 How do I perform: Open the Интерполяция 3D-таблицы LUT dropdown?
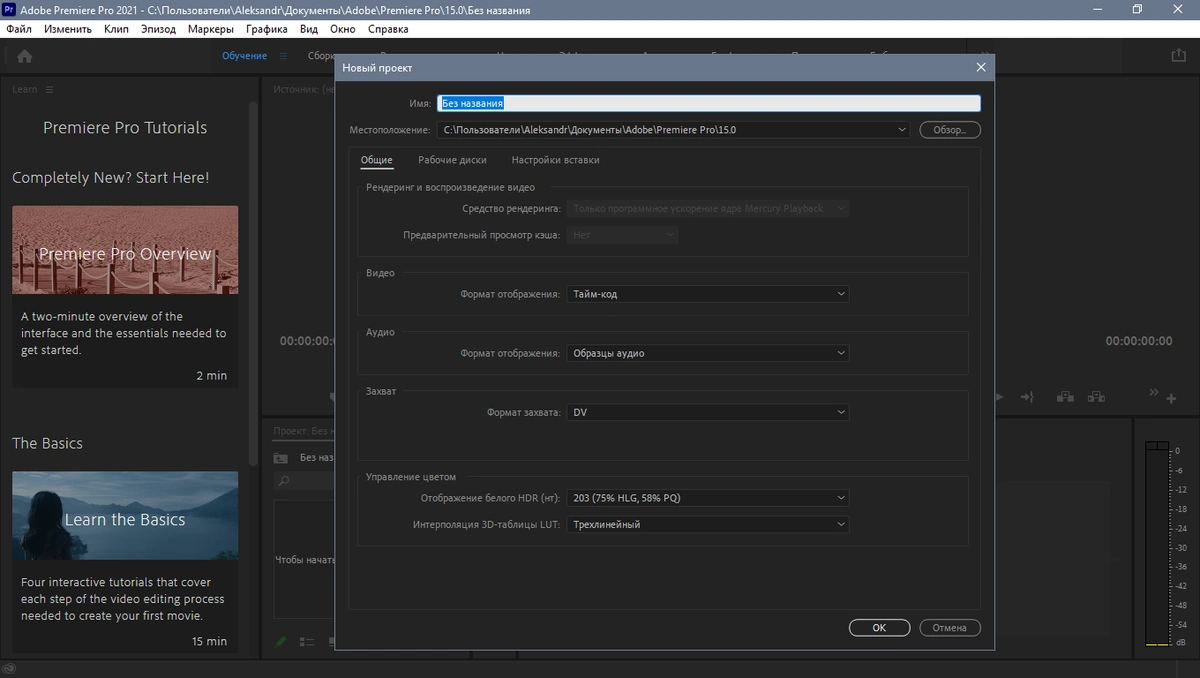708,524
